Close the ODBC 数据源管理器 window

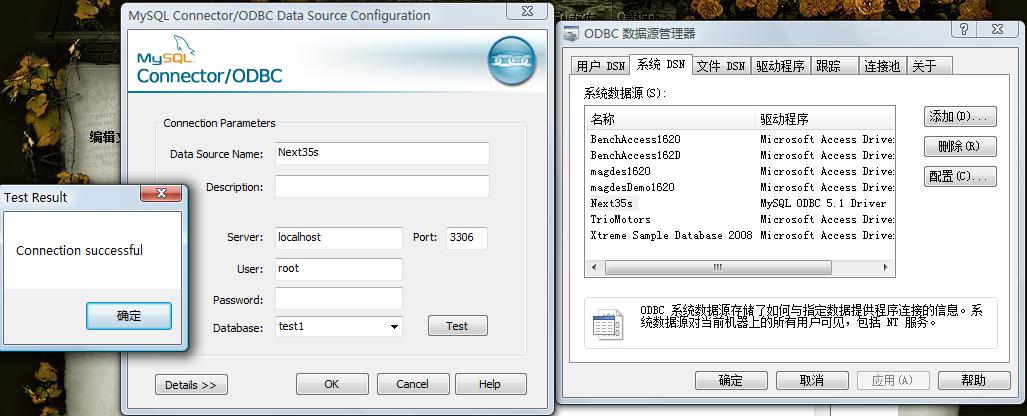999,29
